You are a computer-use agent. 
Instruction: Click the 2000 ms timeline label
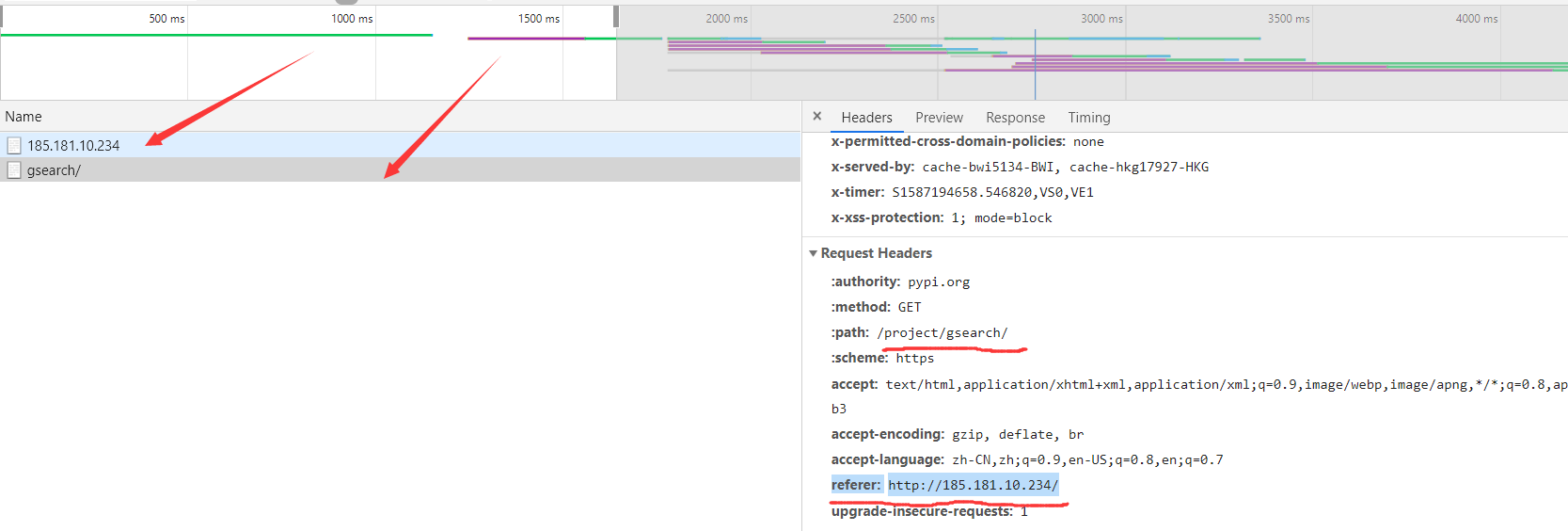pyautogui.click(x=726, y=19)
